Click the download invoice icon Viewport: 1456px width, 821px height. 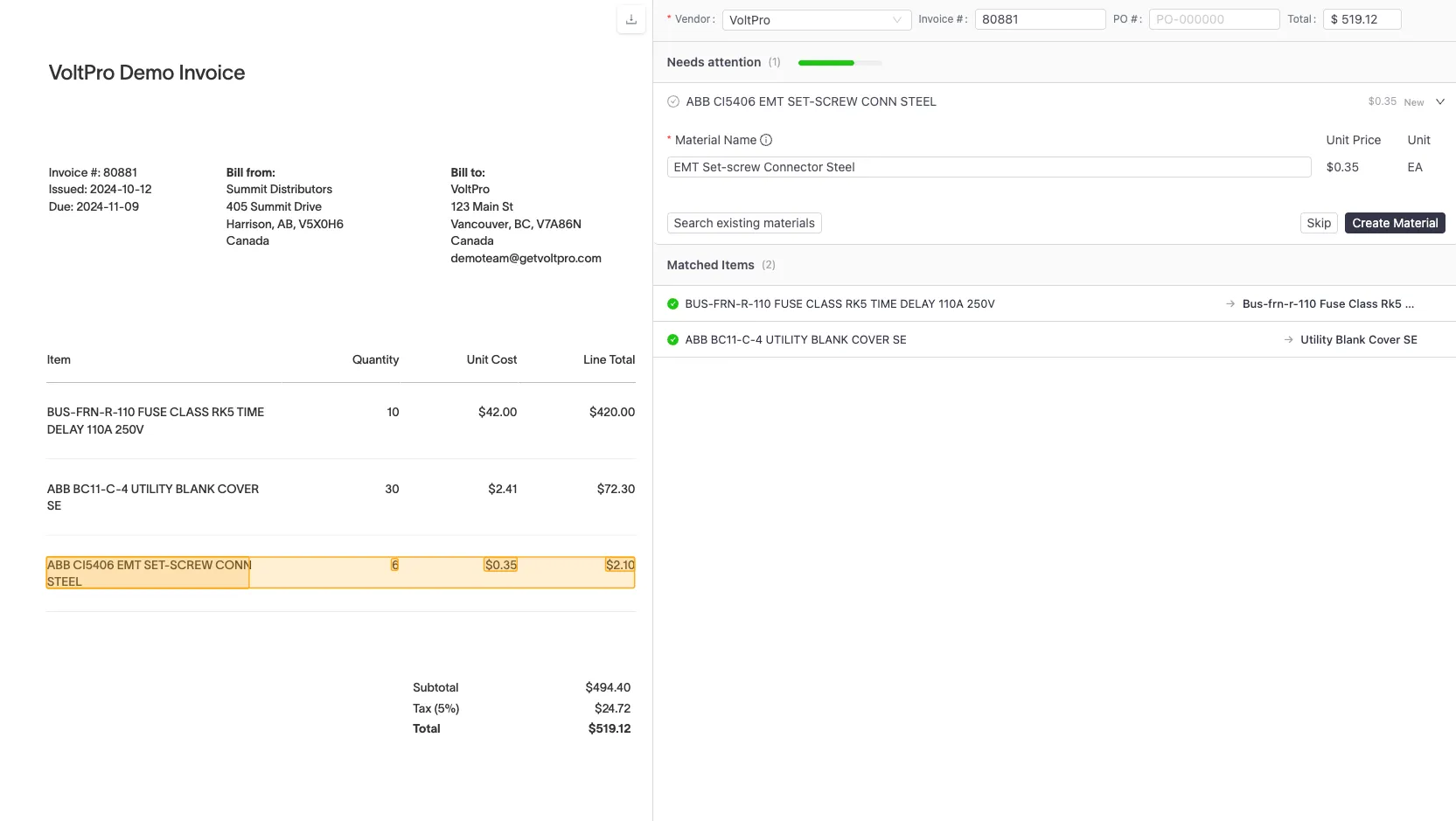point(630,19)
